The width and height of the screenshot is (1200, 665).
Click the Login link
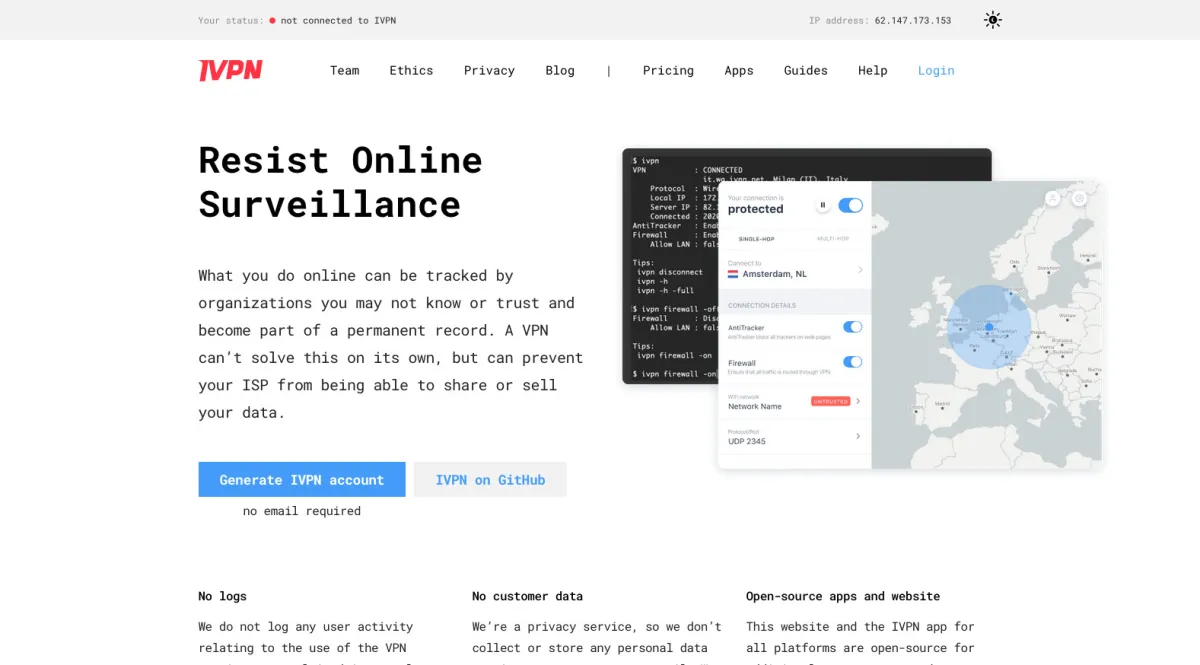tap(936, 70)
